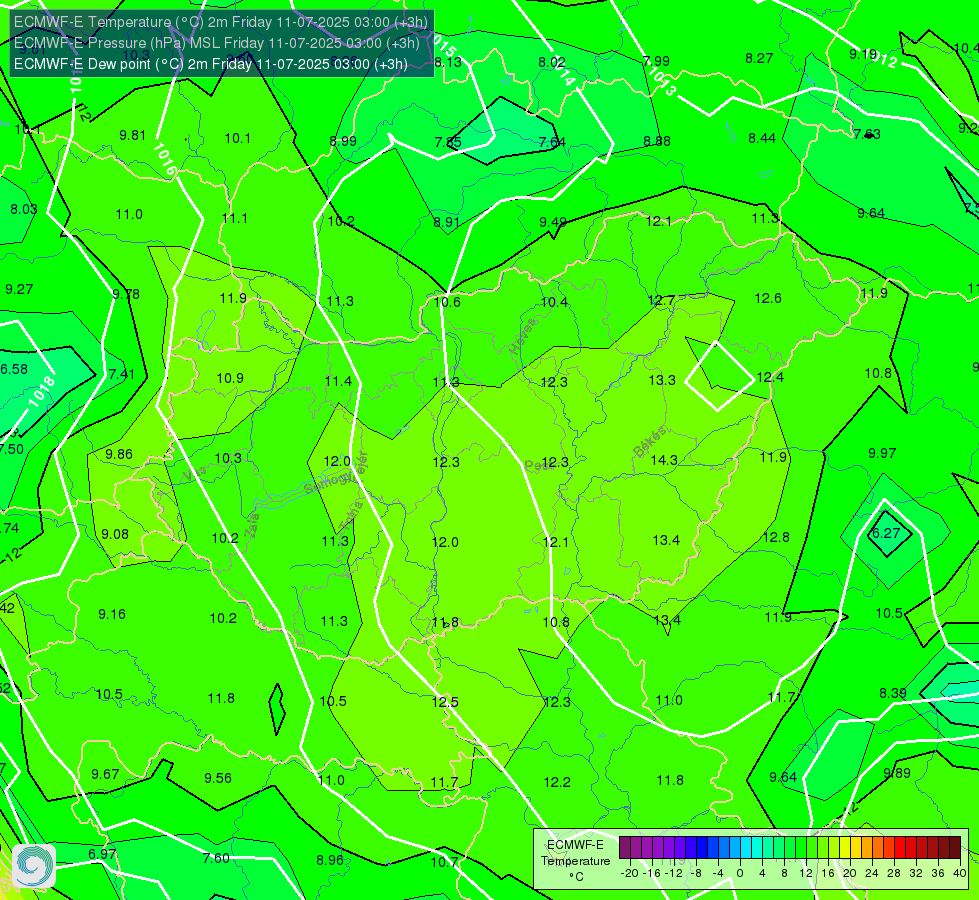Click the 9.08 temperature value
The width and height of the screenshot is (979, 900).
click(115, 534)
